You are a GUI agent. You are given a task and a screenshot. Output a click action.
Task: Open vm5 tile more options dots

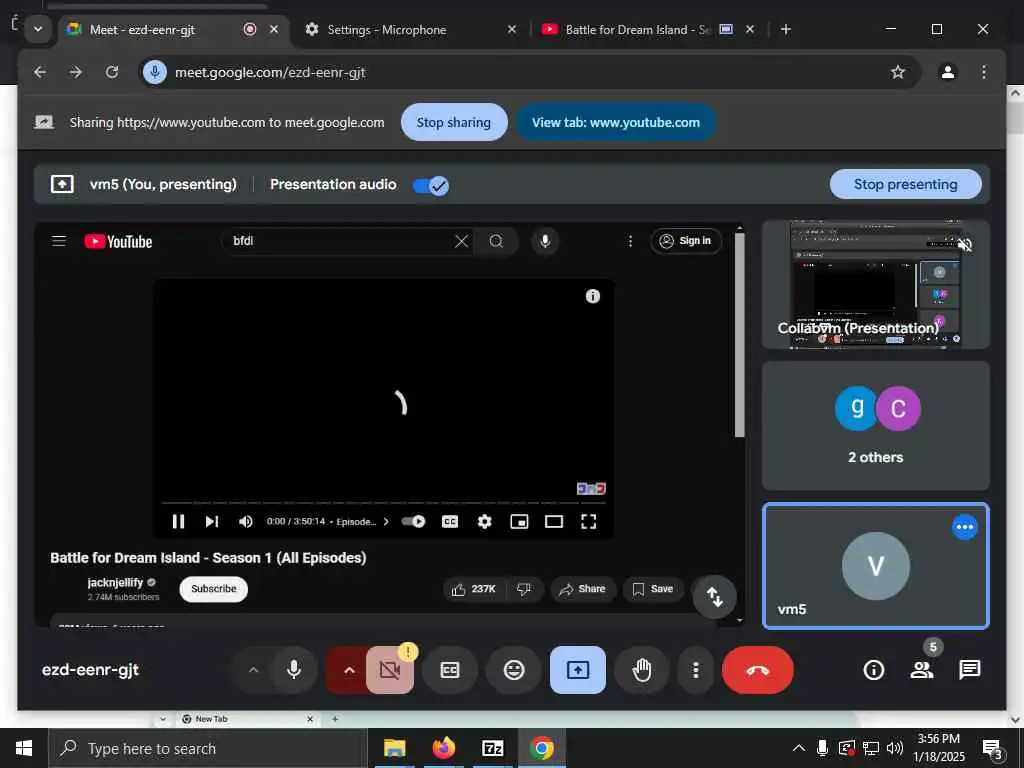point(965,527)
